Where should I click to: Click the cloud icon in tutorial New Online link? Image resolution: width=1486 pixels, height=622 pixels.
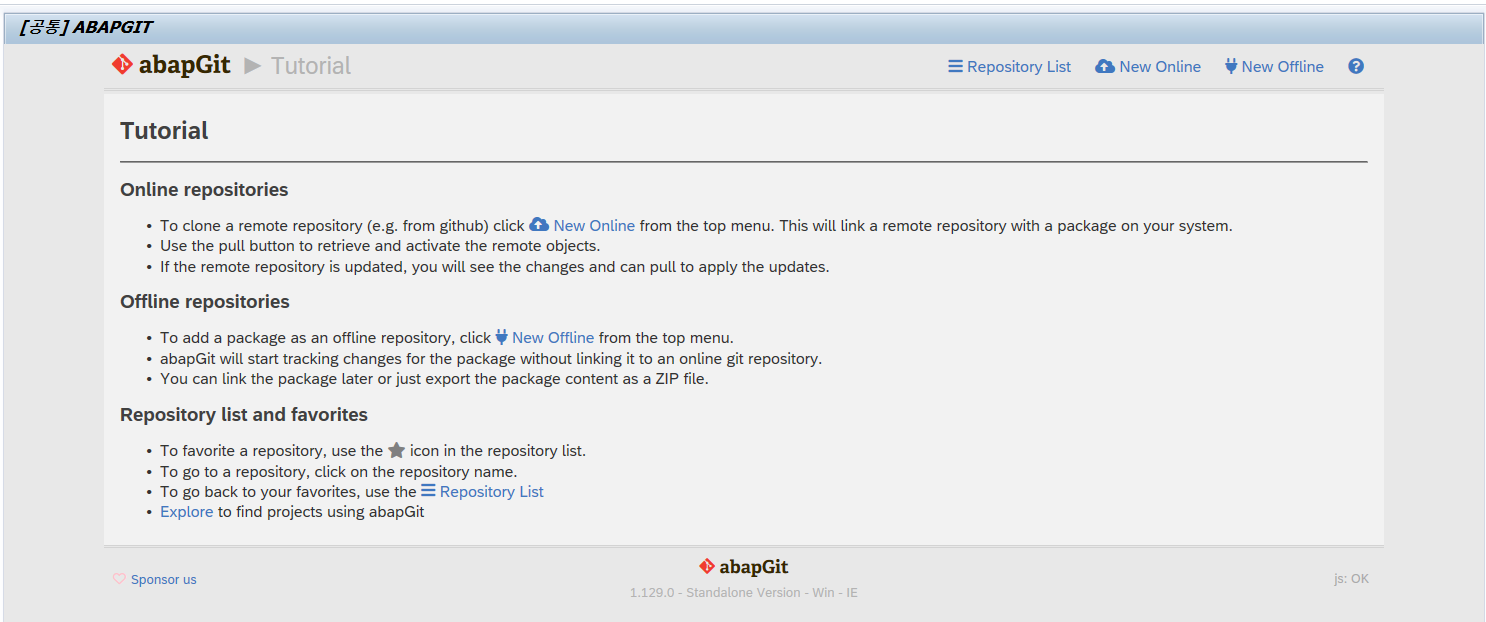(539, 225)
